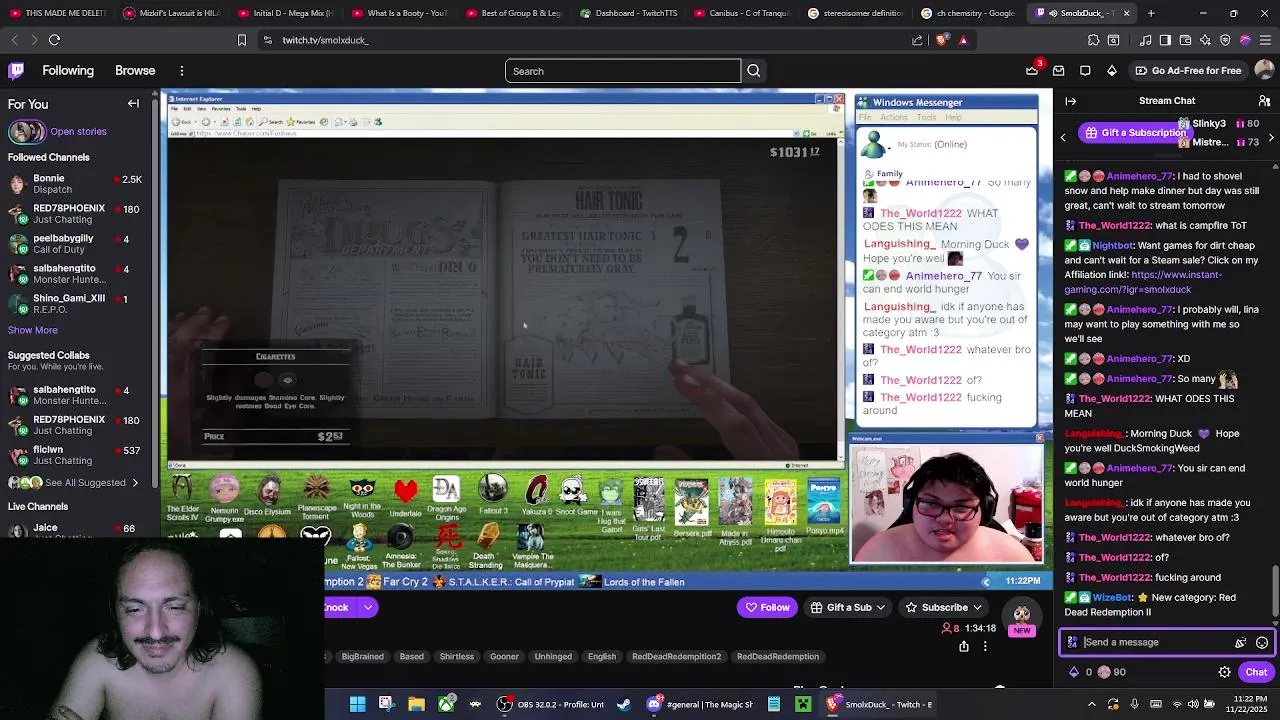Expand the Subscribe dropdown arrow

[977, 607]
